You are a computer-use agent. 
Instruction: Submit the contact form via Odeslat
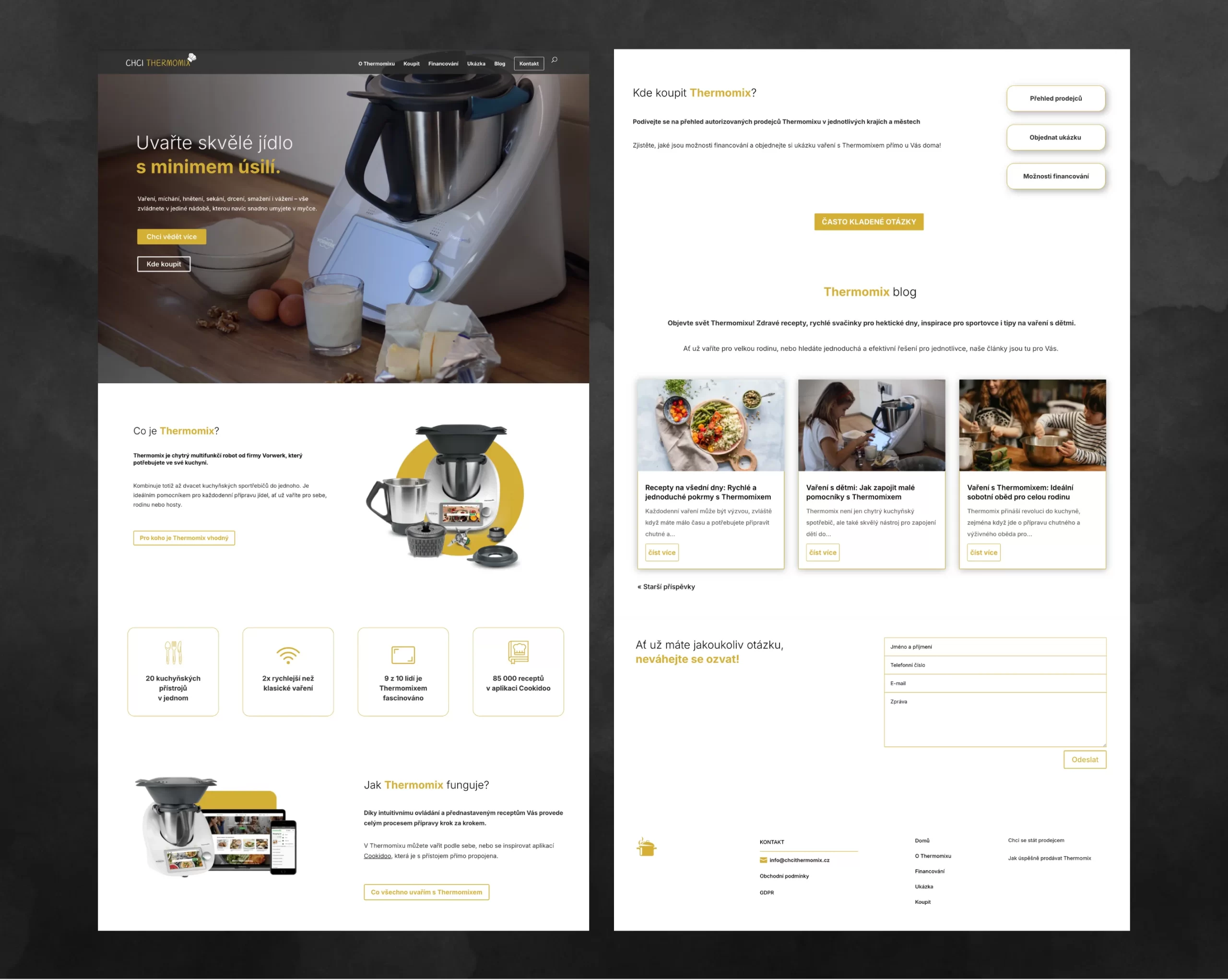click(1085, 760)
